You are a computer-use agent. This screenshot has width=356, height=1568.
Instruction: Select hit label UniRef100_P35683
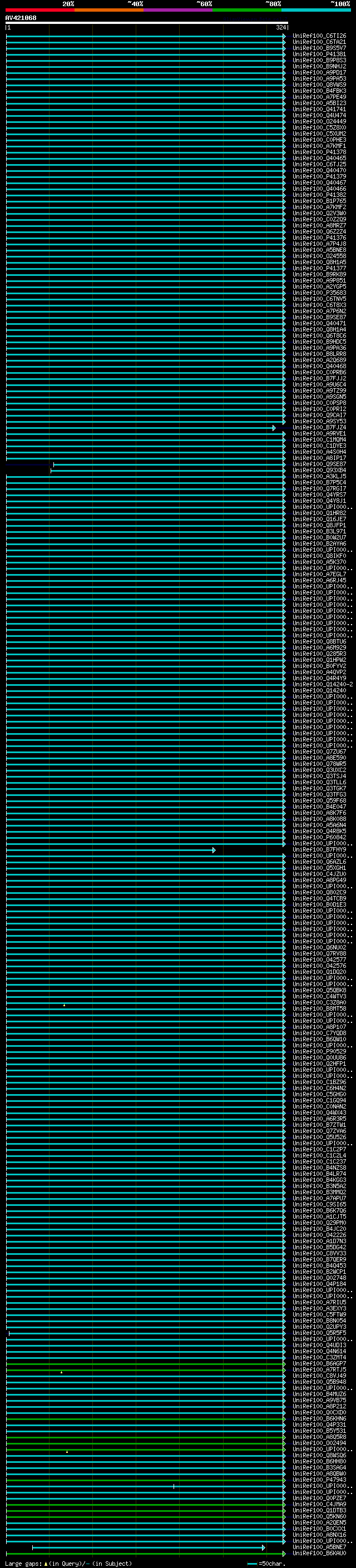[319, 293]
